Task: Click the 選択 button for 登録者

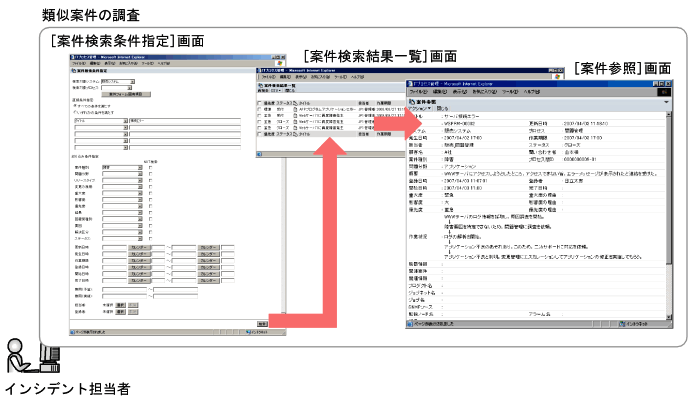Action: pos(120,311)
